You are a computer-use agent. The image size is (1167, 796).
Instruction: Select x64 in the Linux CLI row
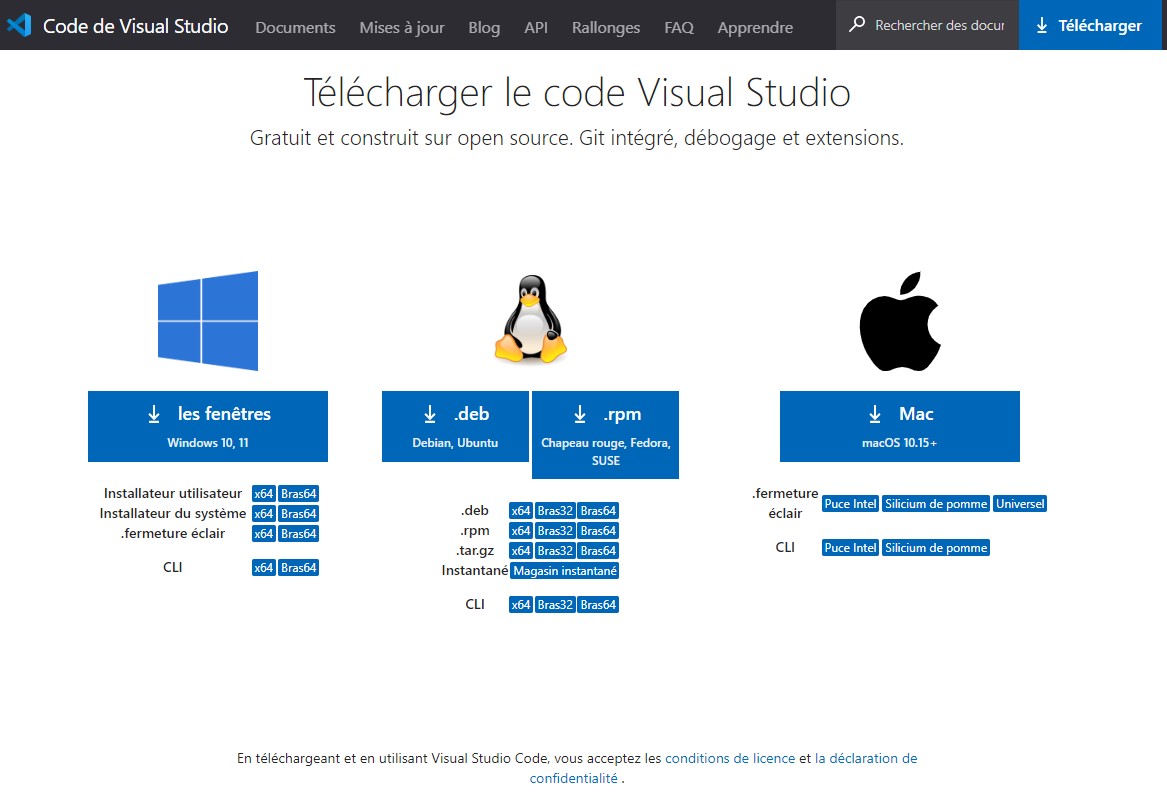pyautogui.click(x=520, y=605)
